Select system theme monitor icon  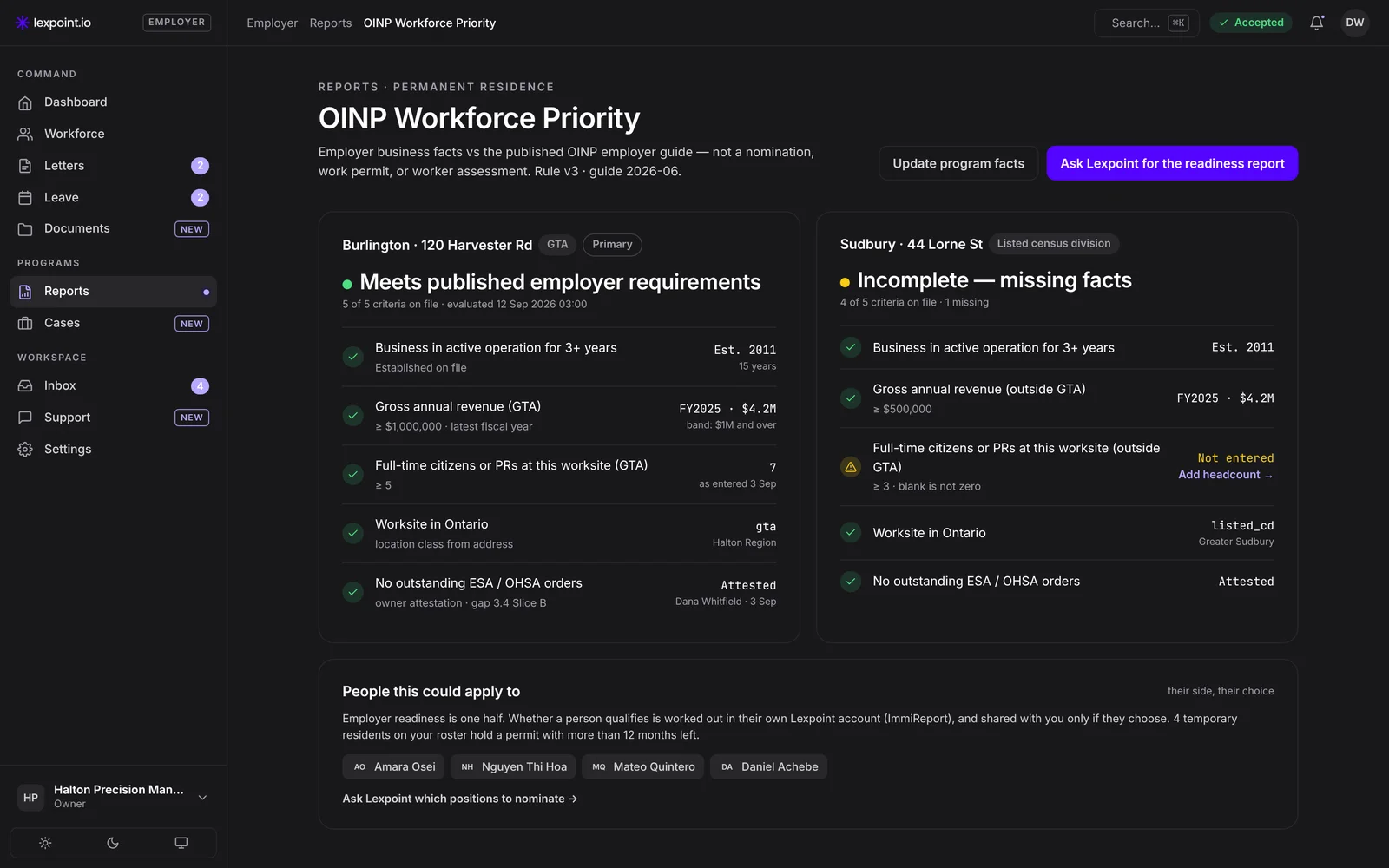[181, 843]
